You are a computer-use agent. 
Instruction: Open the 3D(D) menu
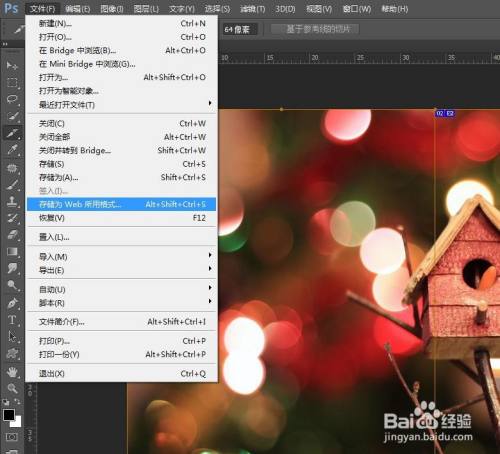[285, 9]
